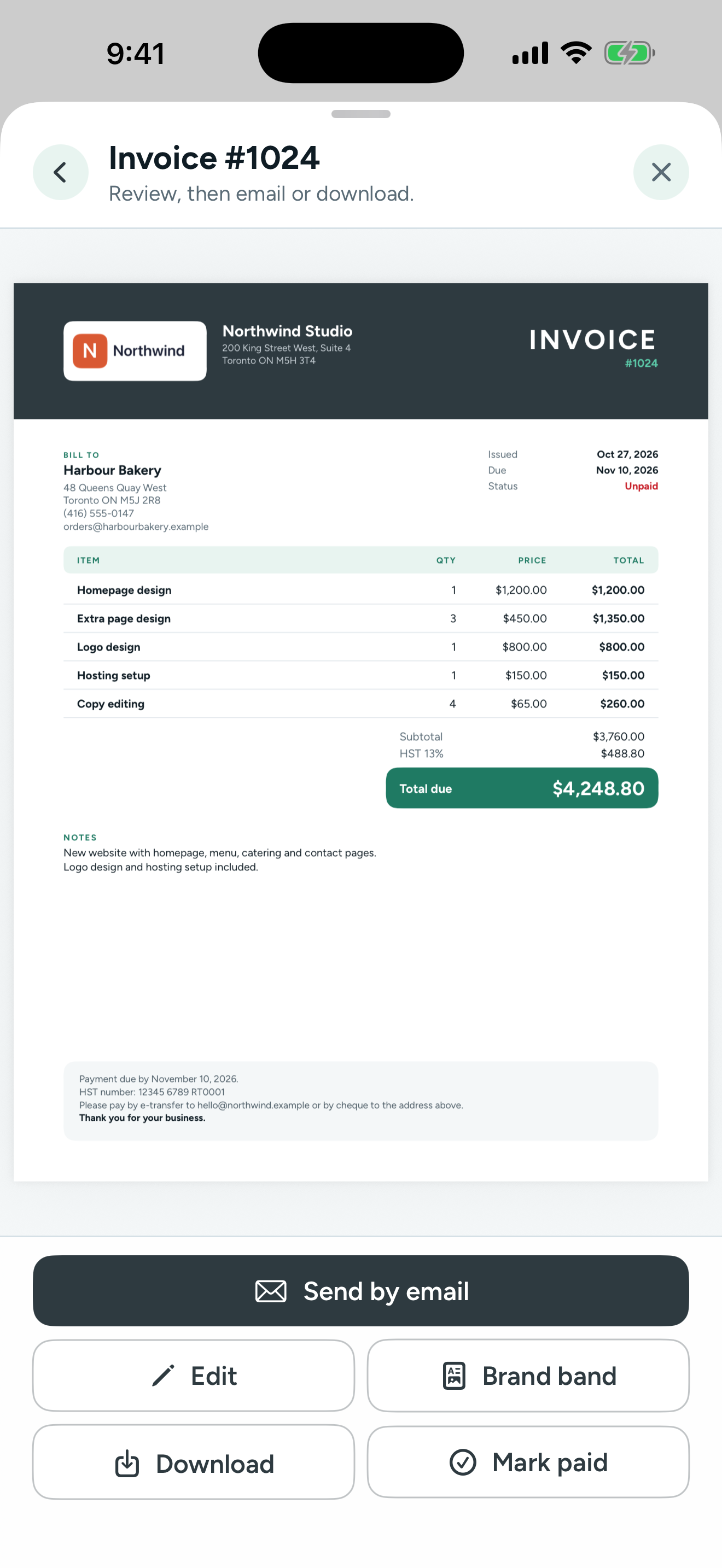Tap the 48 Queens Quay West address
The width and height of the screenshot is (722, 1568).
pos(115,488)
